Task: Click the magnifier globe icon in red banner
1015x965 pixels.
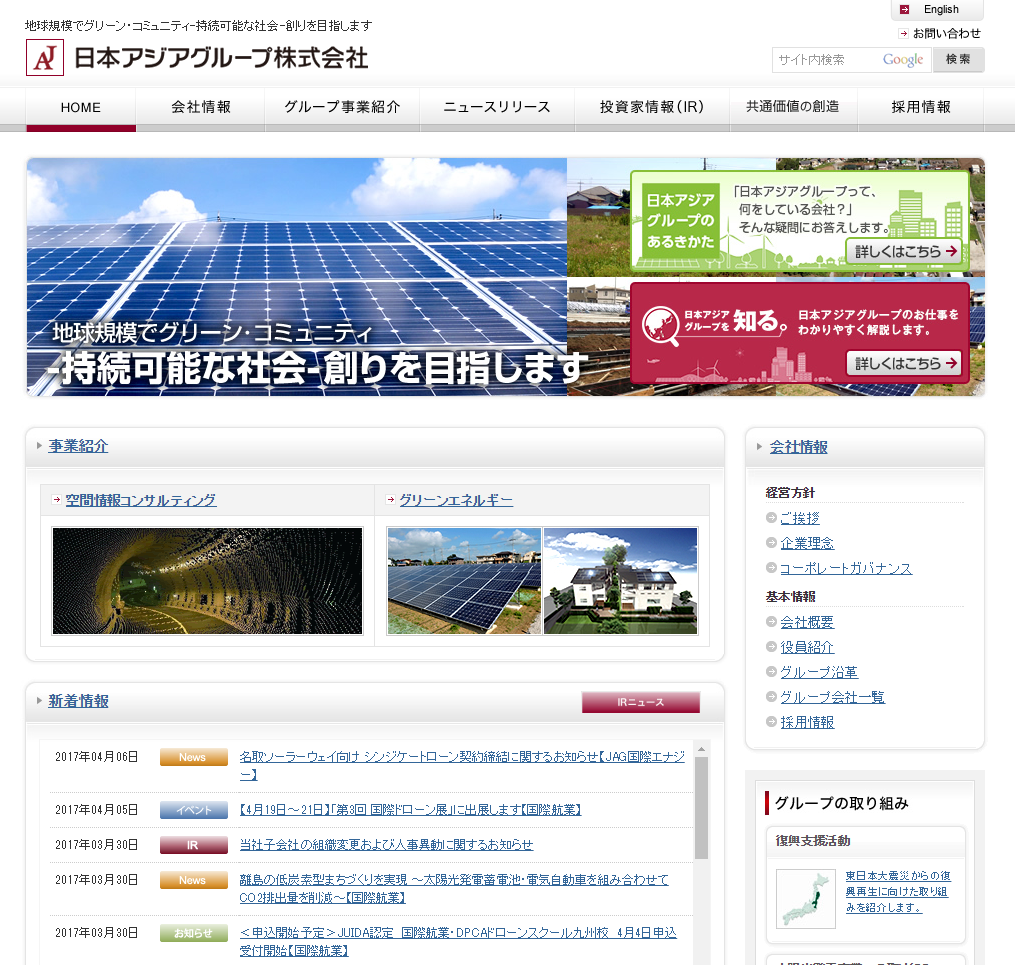Action: pyautogui.click(x=660, y=325)
